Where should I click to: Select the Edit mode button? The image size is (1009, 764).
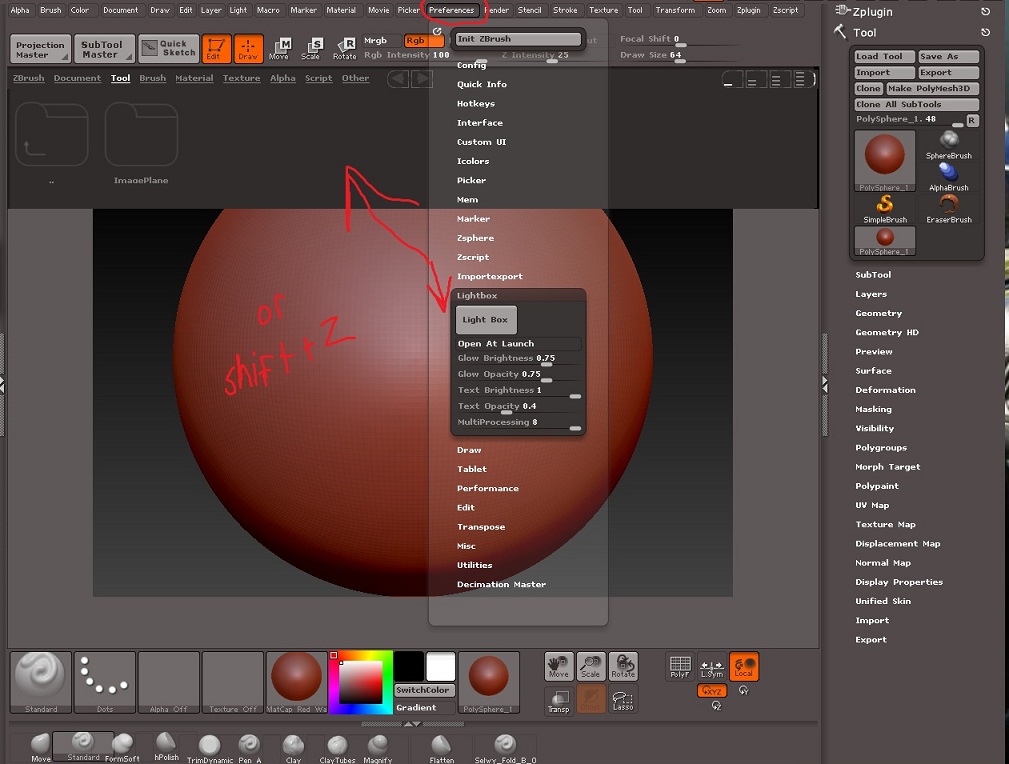pos(216,48)
